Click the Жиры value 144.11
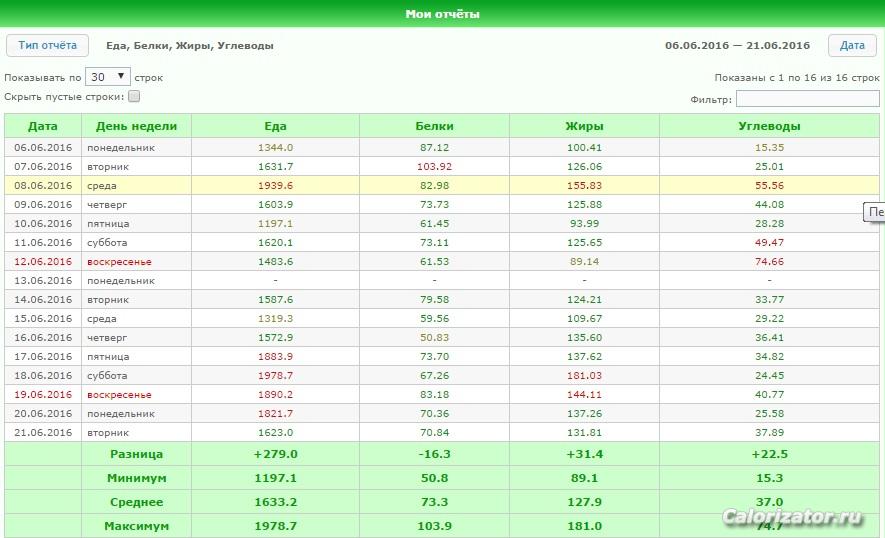Screen dimensions: 885x538 [x=584, y=394]
